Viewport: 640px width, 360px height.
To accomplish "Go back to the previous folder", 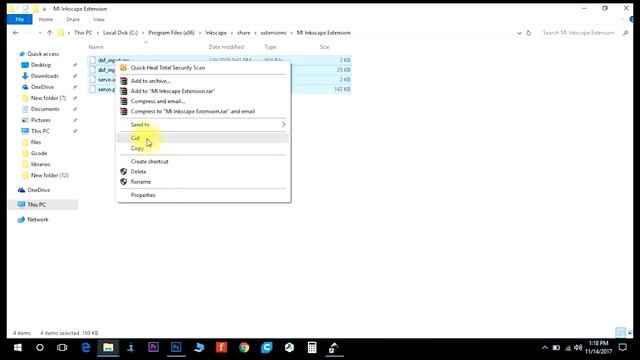I will [16, 33].
